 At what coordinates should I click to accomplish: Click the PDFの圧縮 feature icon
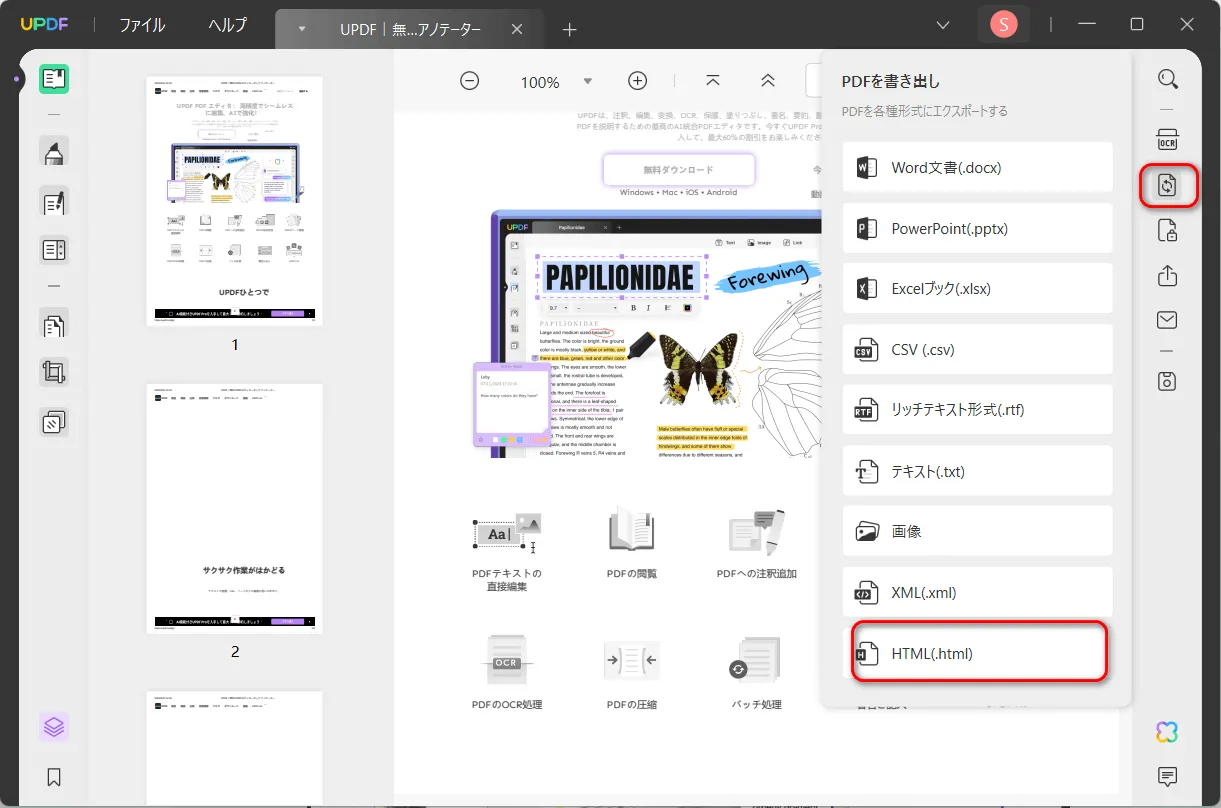pos(632,661)
